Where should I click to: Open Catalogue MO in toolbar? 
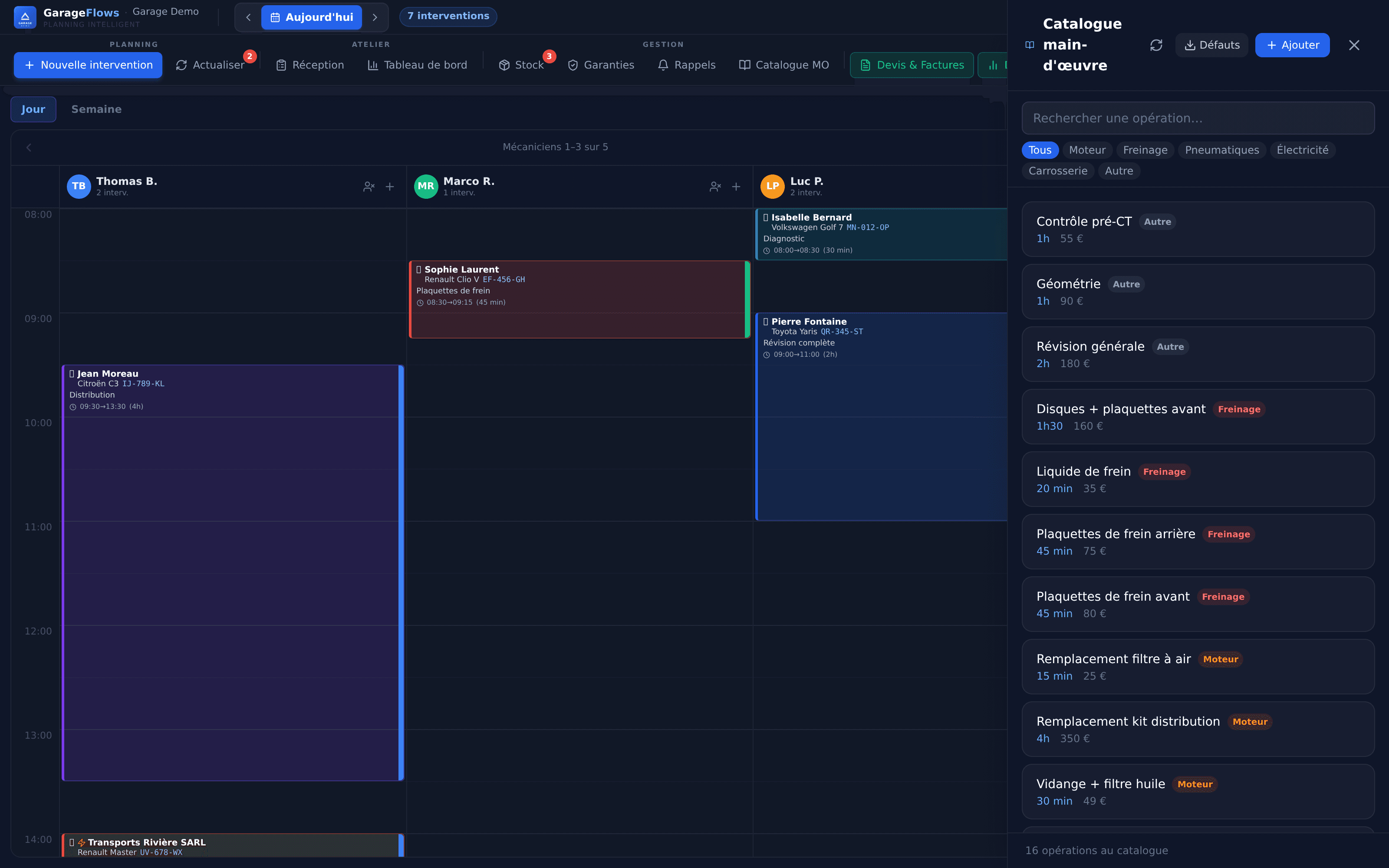pos(784,65)
